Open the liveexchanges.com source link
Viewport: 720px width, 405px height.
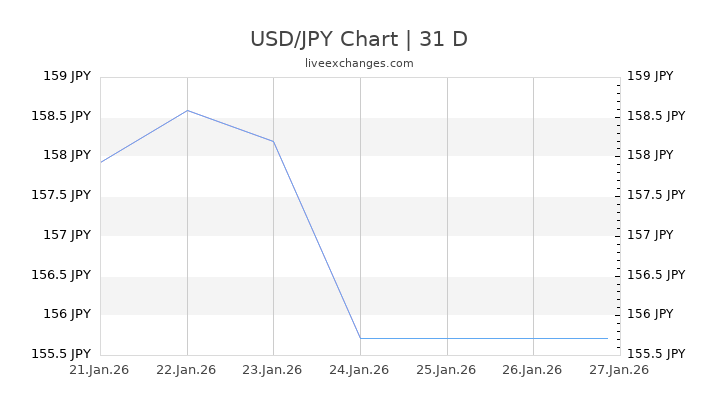coord(359,63)
